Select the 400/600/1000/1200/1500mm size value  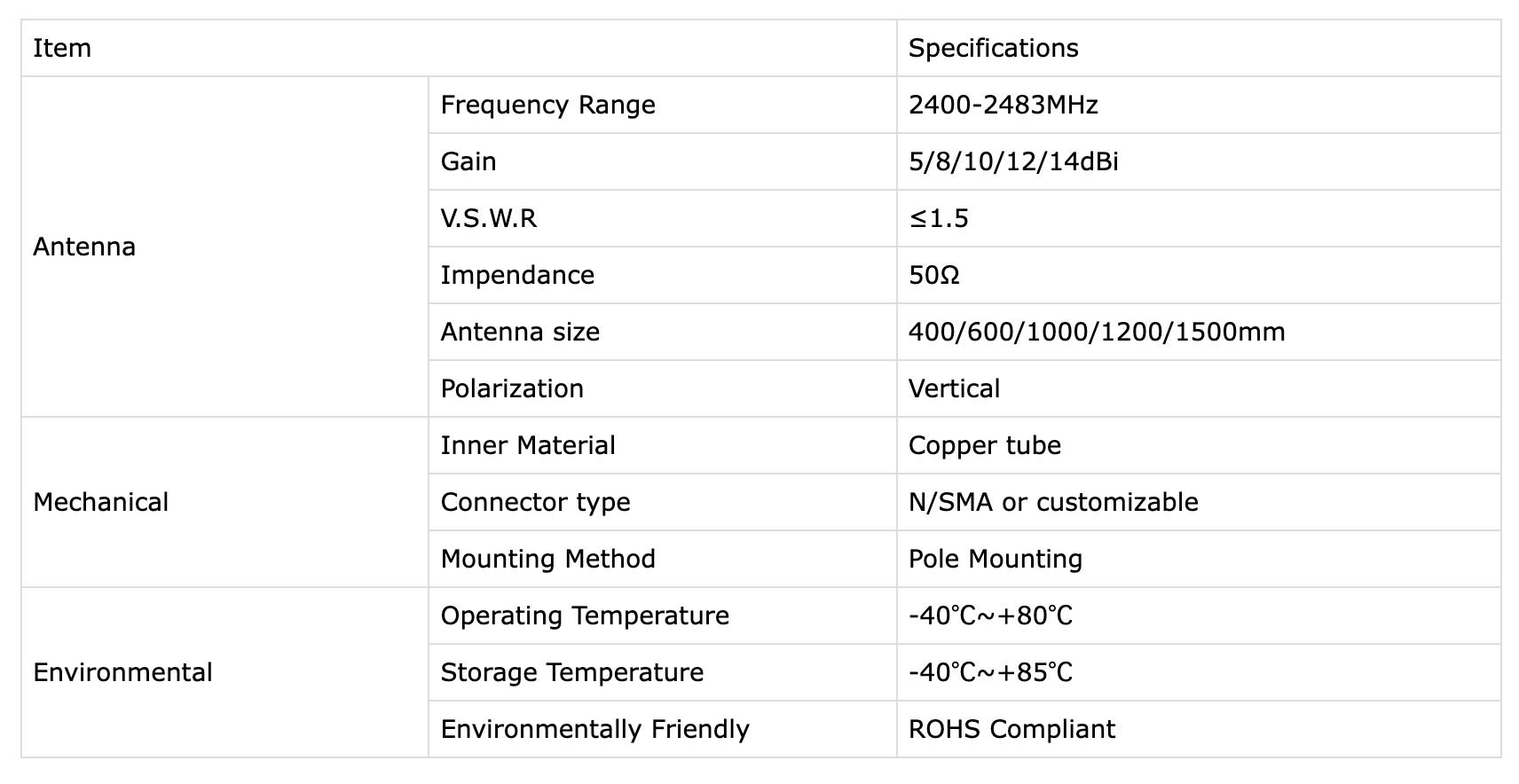point(1096,332)
